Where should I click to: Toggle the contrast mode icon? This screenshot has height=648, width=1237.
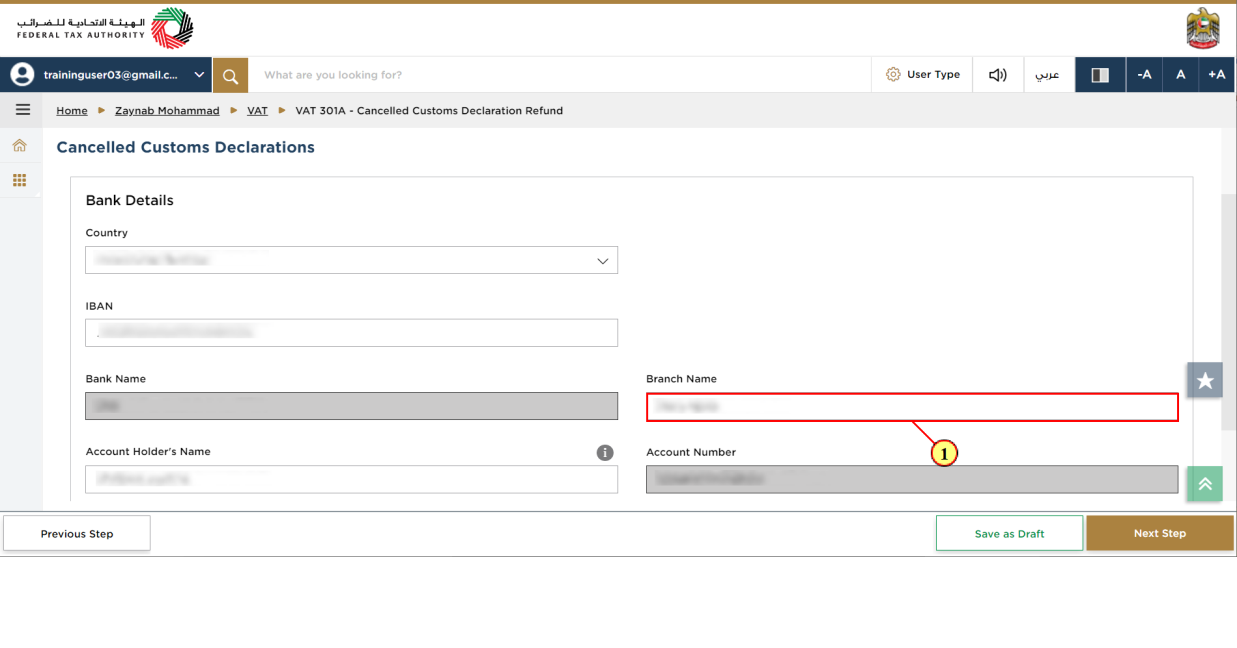[1100, 75]
